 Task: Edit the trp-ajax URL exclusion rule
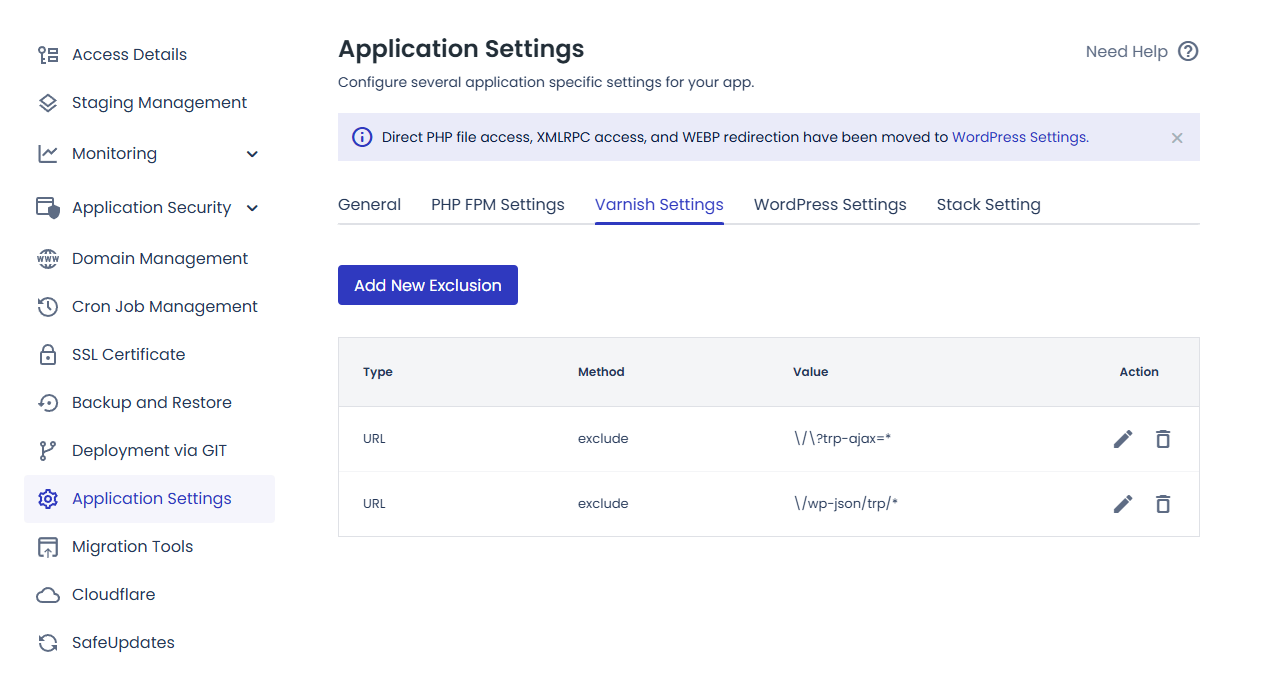pyautogui.click(x=1123, y=439)
